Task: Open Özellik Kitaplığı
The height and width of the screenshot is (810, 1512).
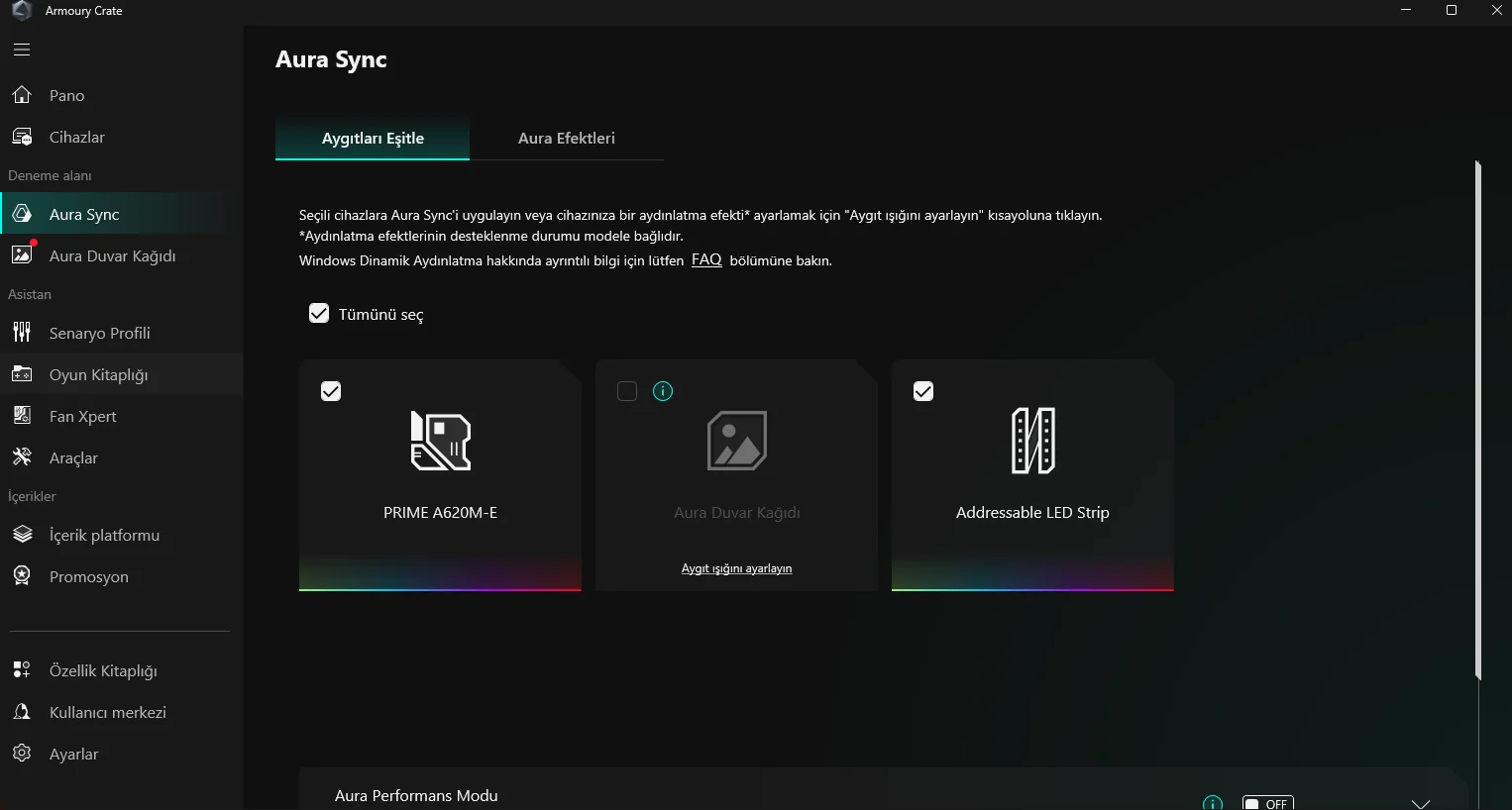Action: pyautogui.click(x=121, y=670)
